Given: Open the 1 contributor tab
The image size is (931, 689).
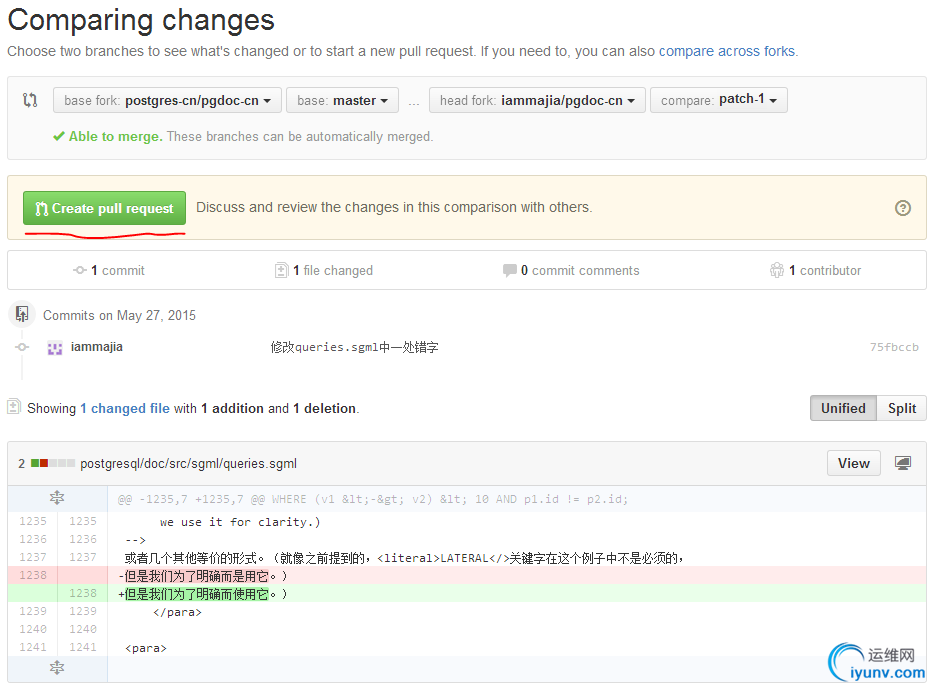Looking at the screenshot, I should click(x=815, y=270).
